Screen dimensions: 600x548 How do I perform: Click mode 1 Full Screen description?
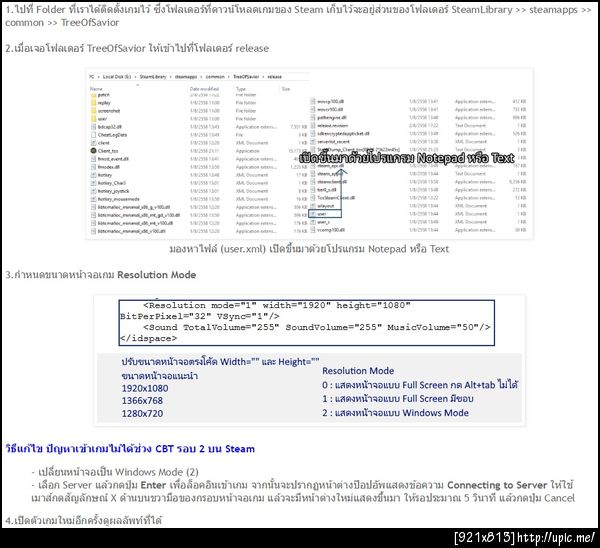pos(398,399)
